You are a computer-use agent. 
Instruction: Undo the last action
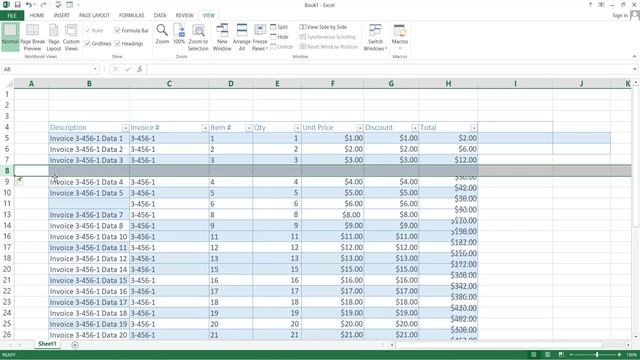[x=29, y=5]
